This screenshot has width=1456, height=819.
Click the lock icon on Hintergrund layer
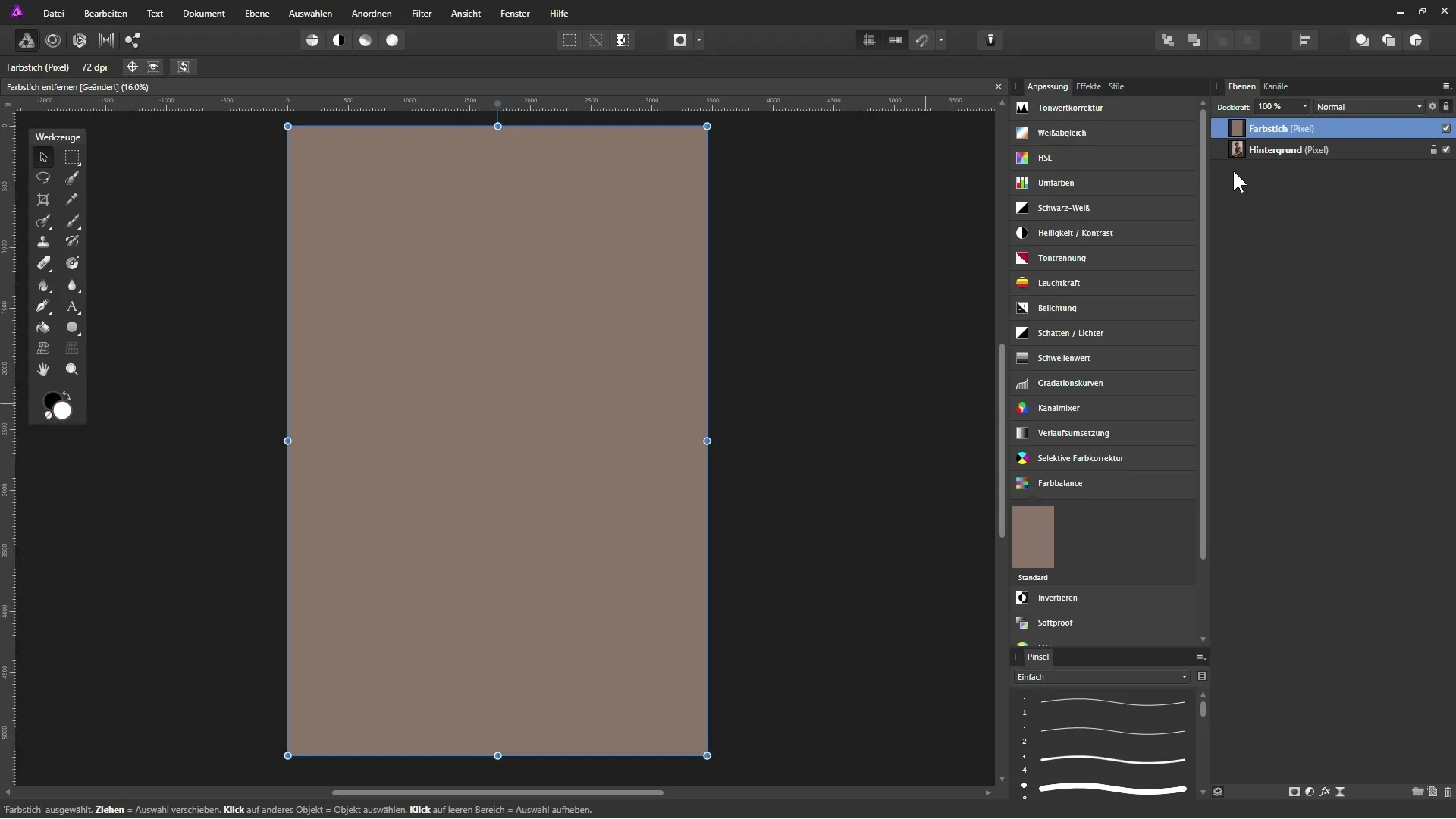[1433, 149]
